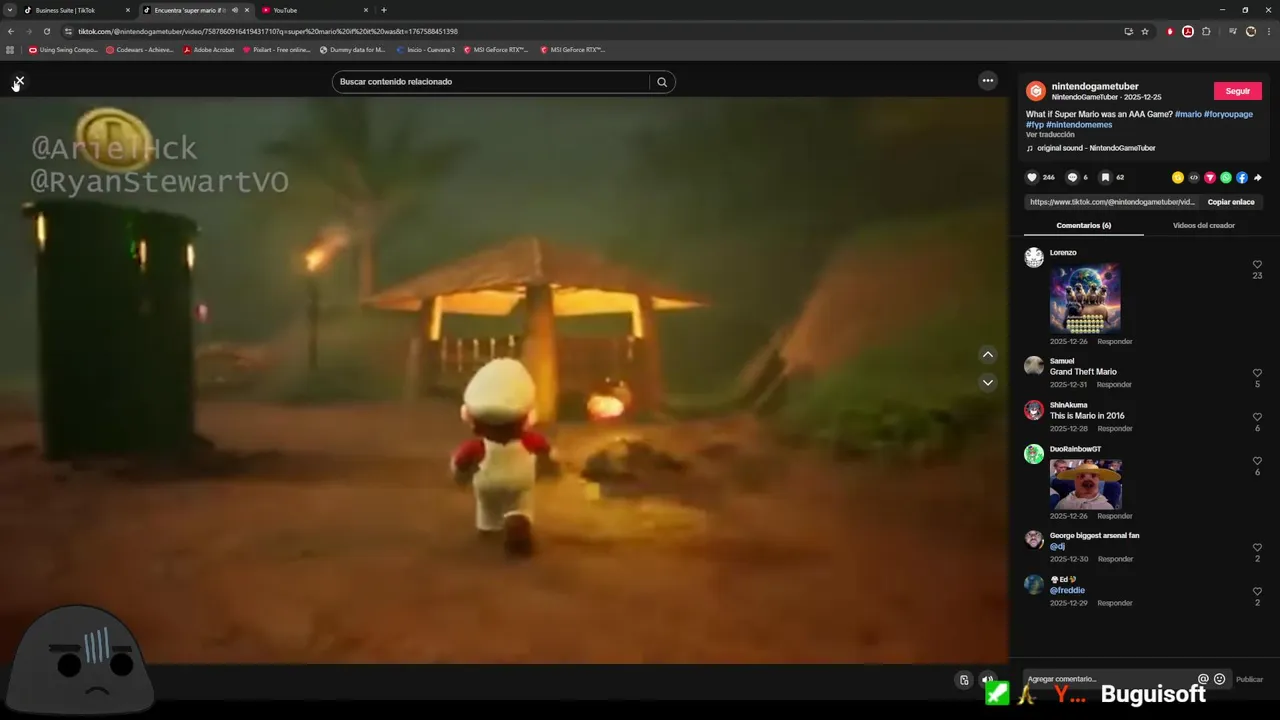Open the 'Codewars - Achieve...' bookmark
This screenshot has width=1280, height=720.
pyautogui.click(x=139, y=49)
